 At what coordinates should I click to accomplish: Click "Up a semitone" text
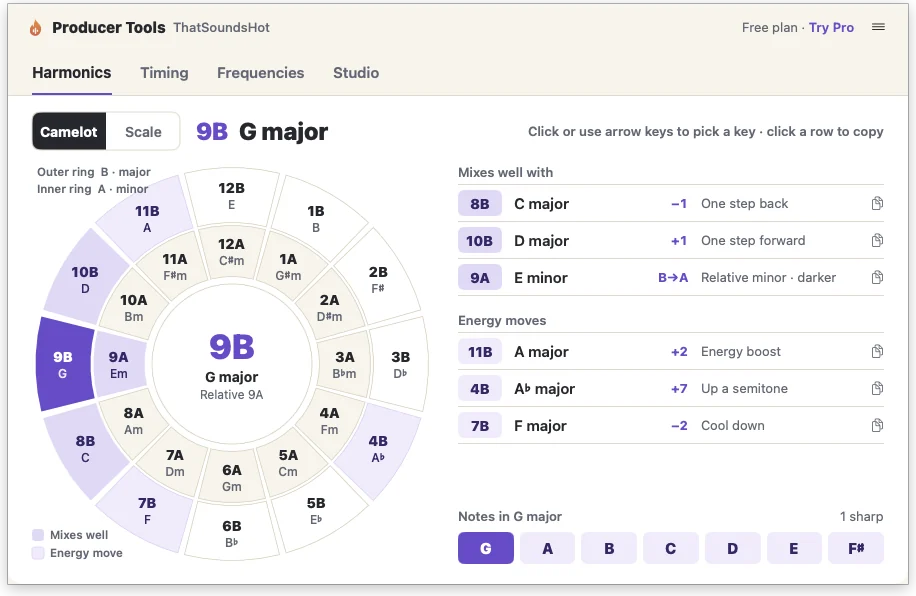[744, 389]
